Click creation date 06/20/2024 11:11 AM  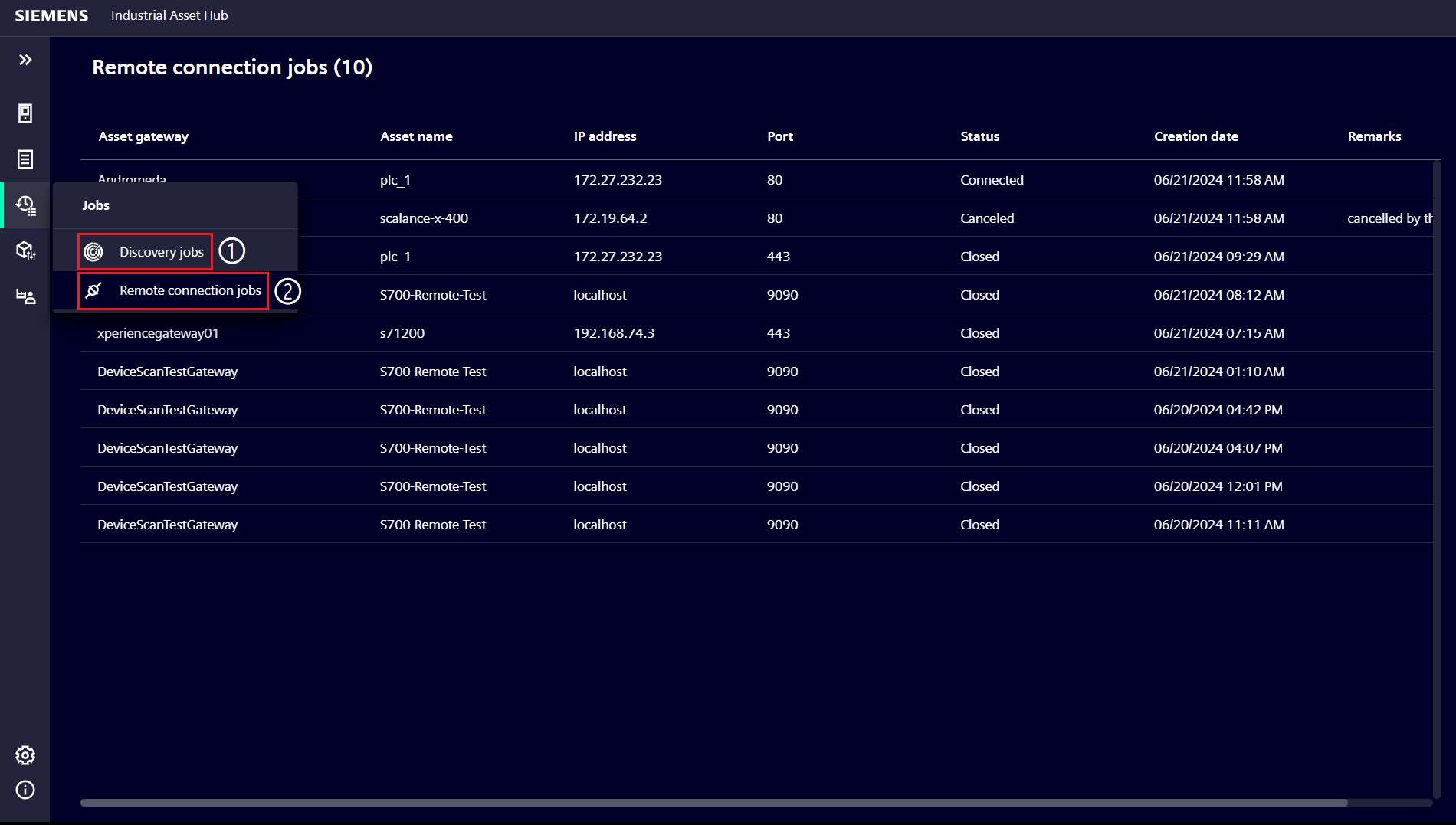point(1218,525)
